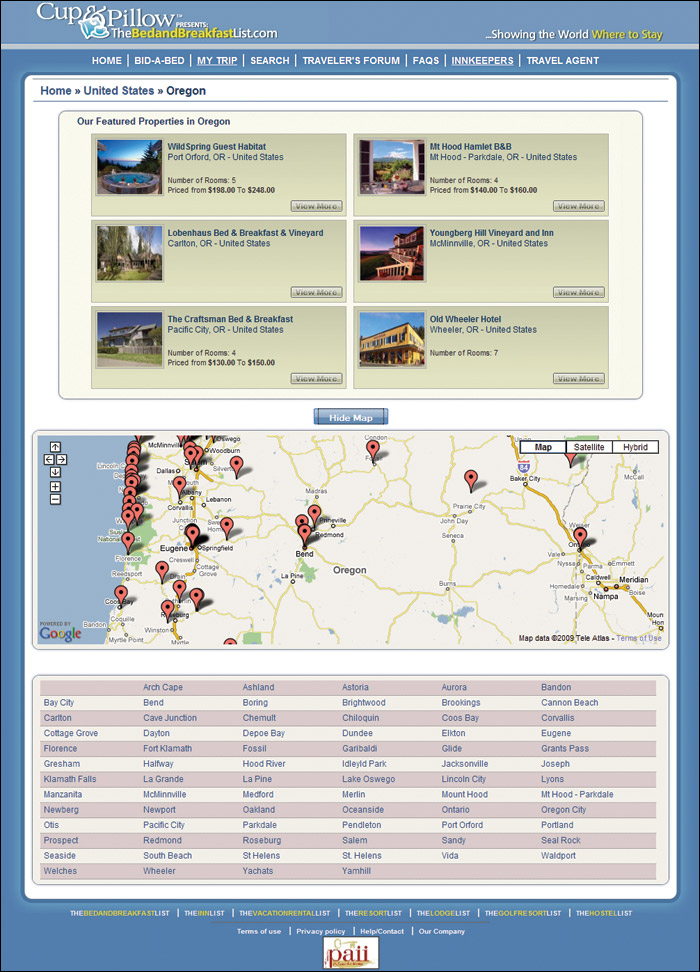View More for Old Wheeler Hotel

(578, 379)
